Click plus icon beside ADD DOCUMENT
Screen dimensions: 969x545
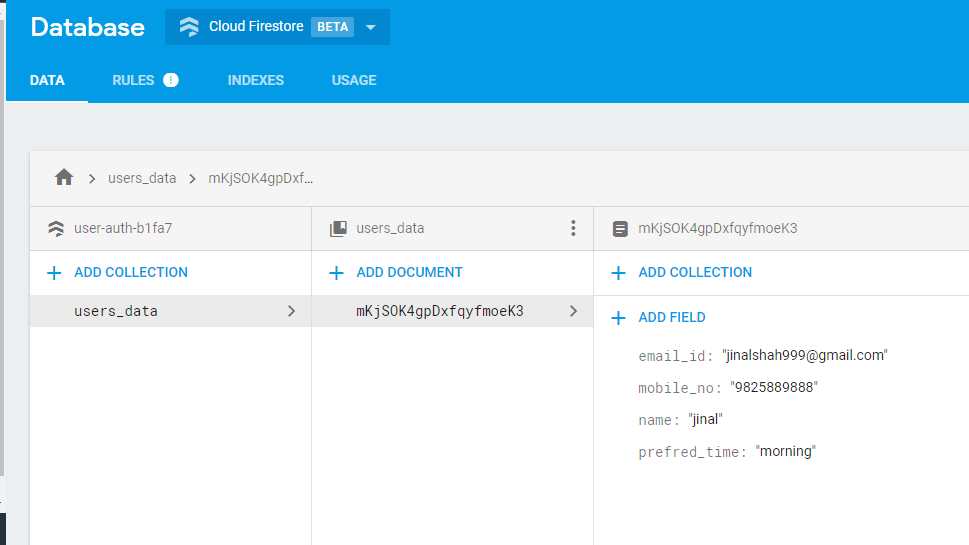click(336, 272)
